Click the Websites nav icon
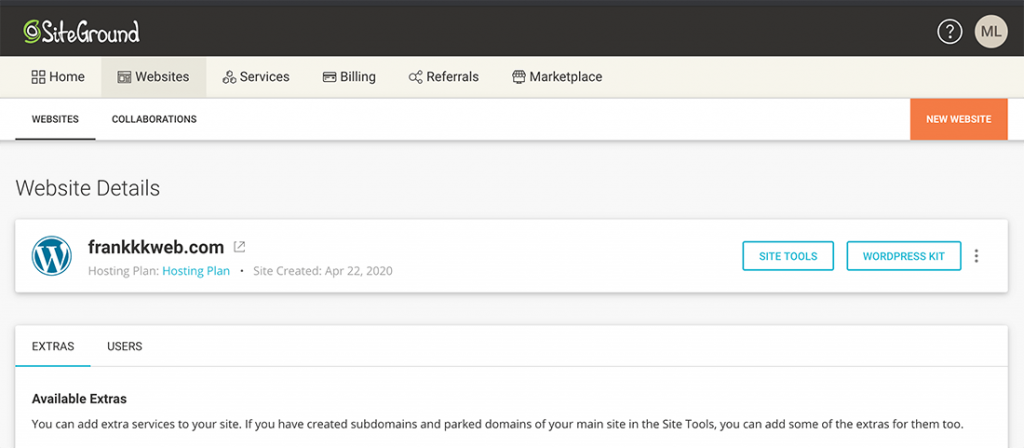The width and height of the screenshot is (1024, 448). (124, 77)
